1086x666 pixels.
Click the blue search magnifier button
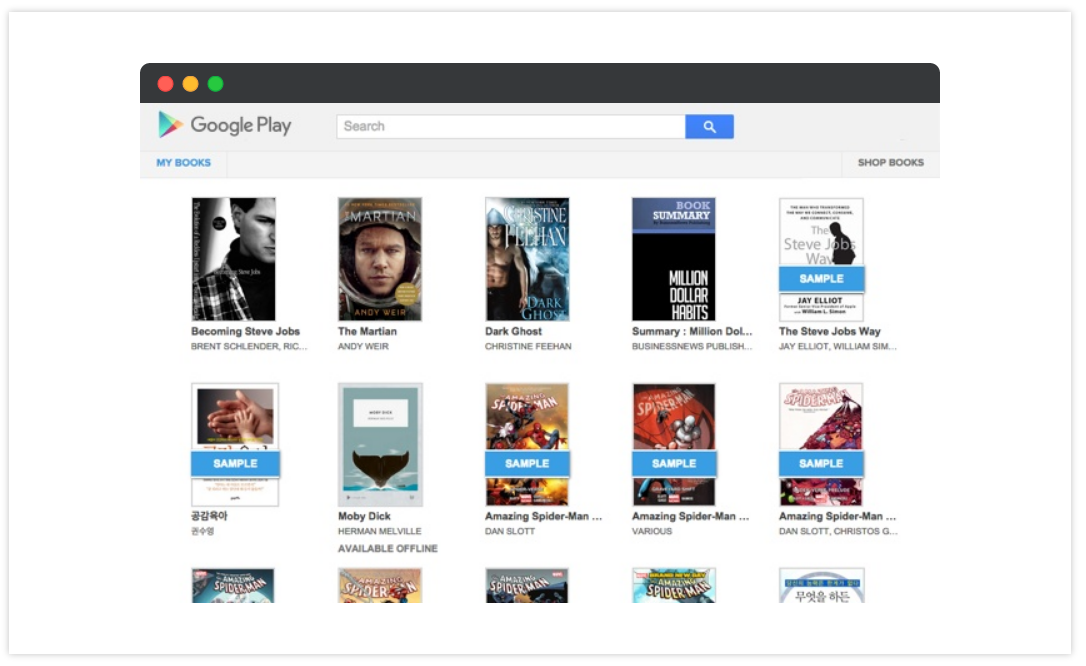(x=709, y=127)
